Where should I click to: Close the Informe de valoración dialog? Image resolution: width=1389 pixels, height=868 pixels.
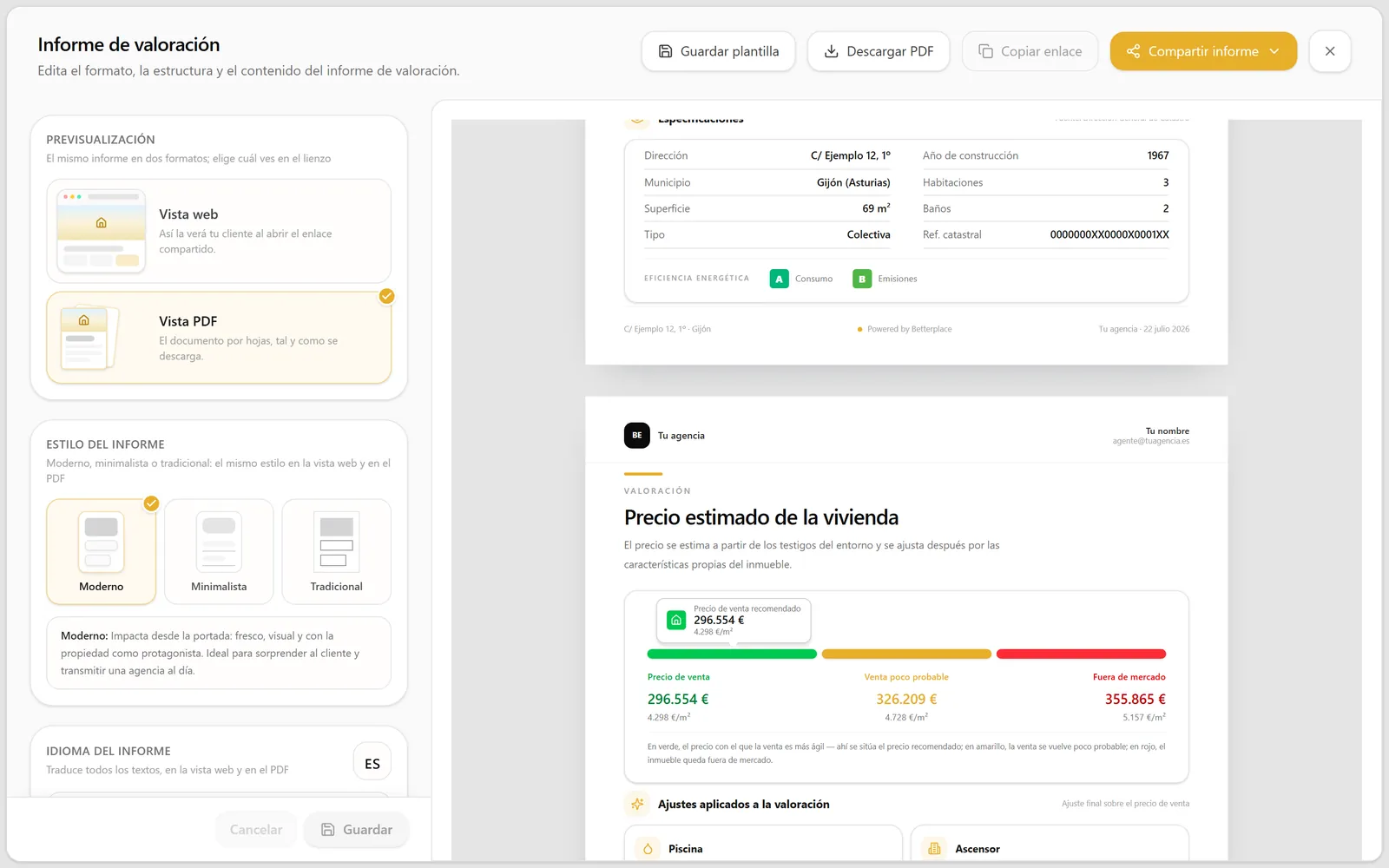click(x=1330, y=51)
